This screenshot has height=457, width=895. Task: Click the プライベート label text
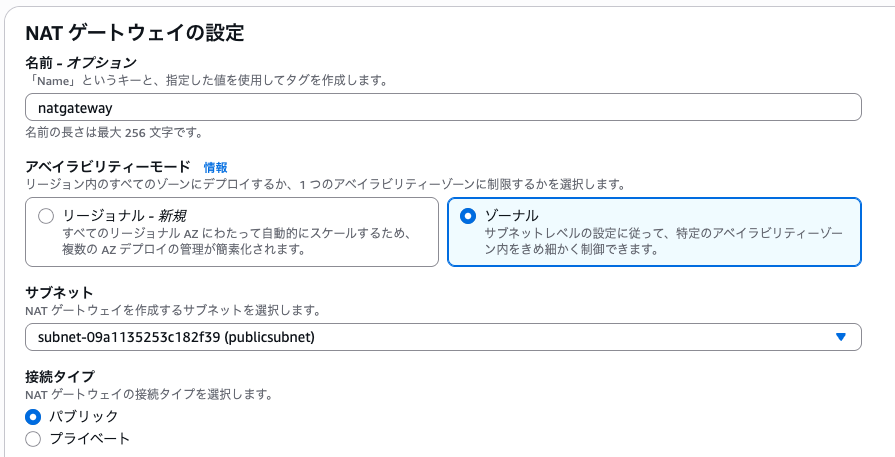[x=90, y=438]
